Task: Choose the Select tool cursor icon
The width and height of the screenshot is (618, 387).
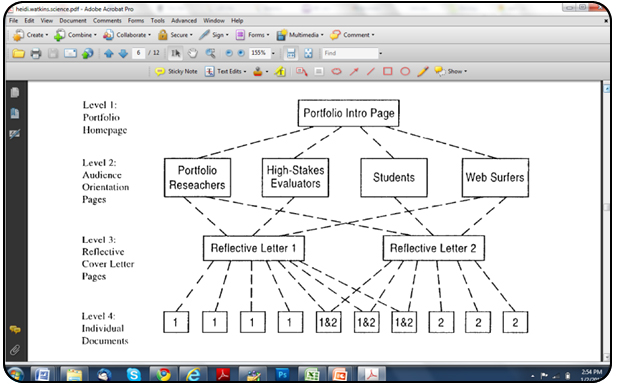Action: 175,53
